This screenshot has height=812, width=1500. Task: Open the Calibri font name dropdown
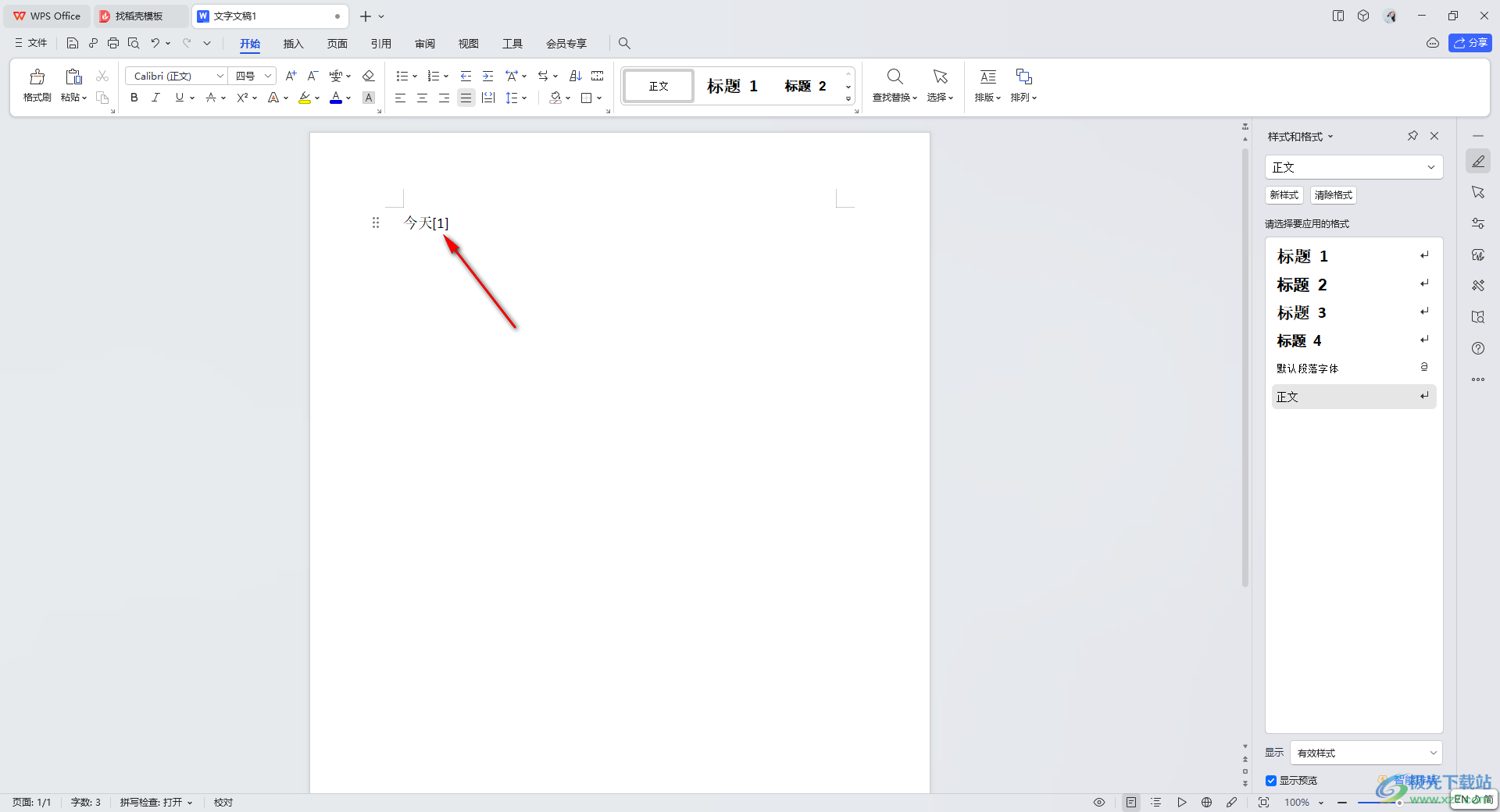220,76
